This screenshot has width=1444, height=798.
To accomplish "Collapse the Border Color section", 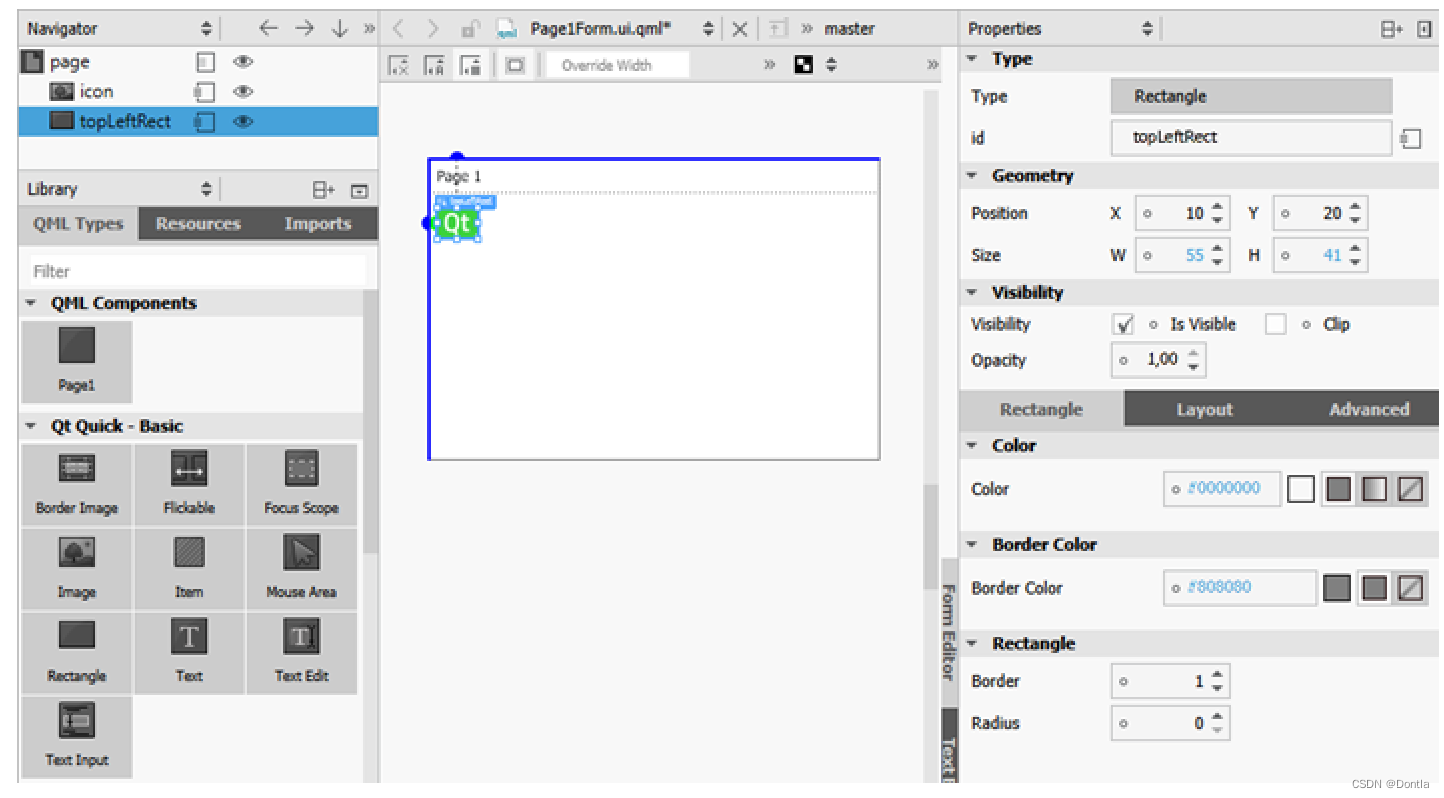I will (x=972, y=545).
